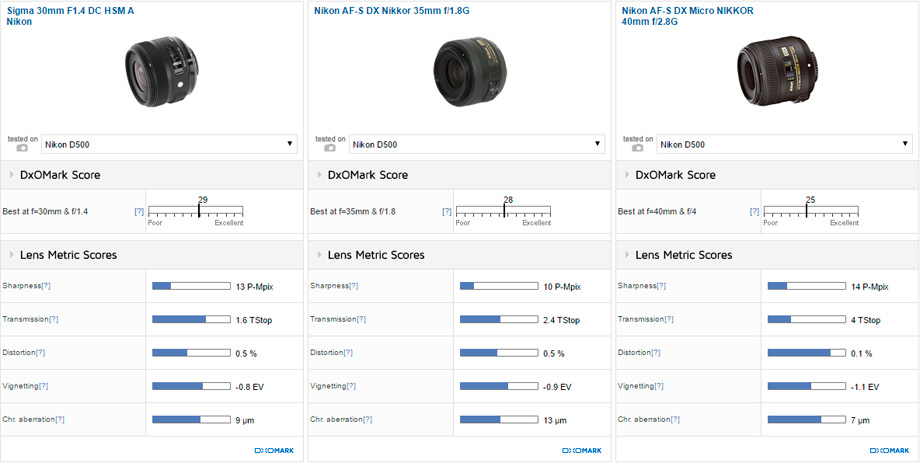Click Chr. aberration help [?] in Micro NIKKOR 40mm column
This screenshot has width=920, height=463.
point(675,420)
